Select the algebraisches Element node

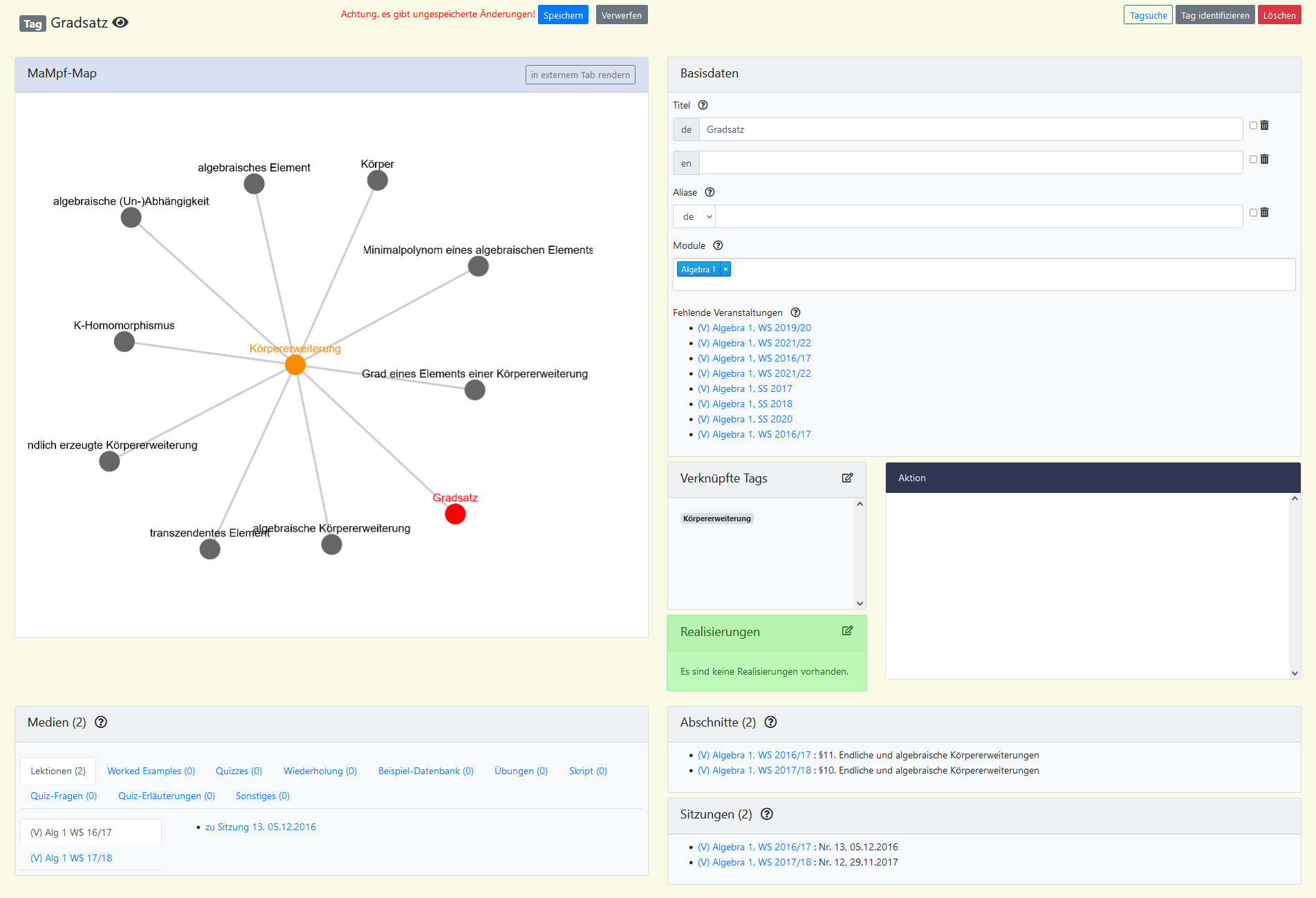point(254,184)
